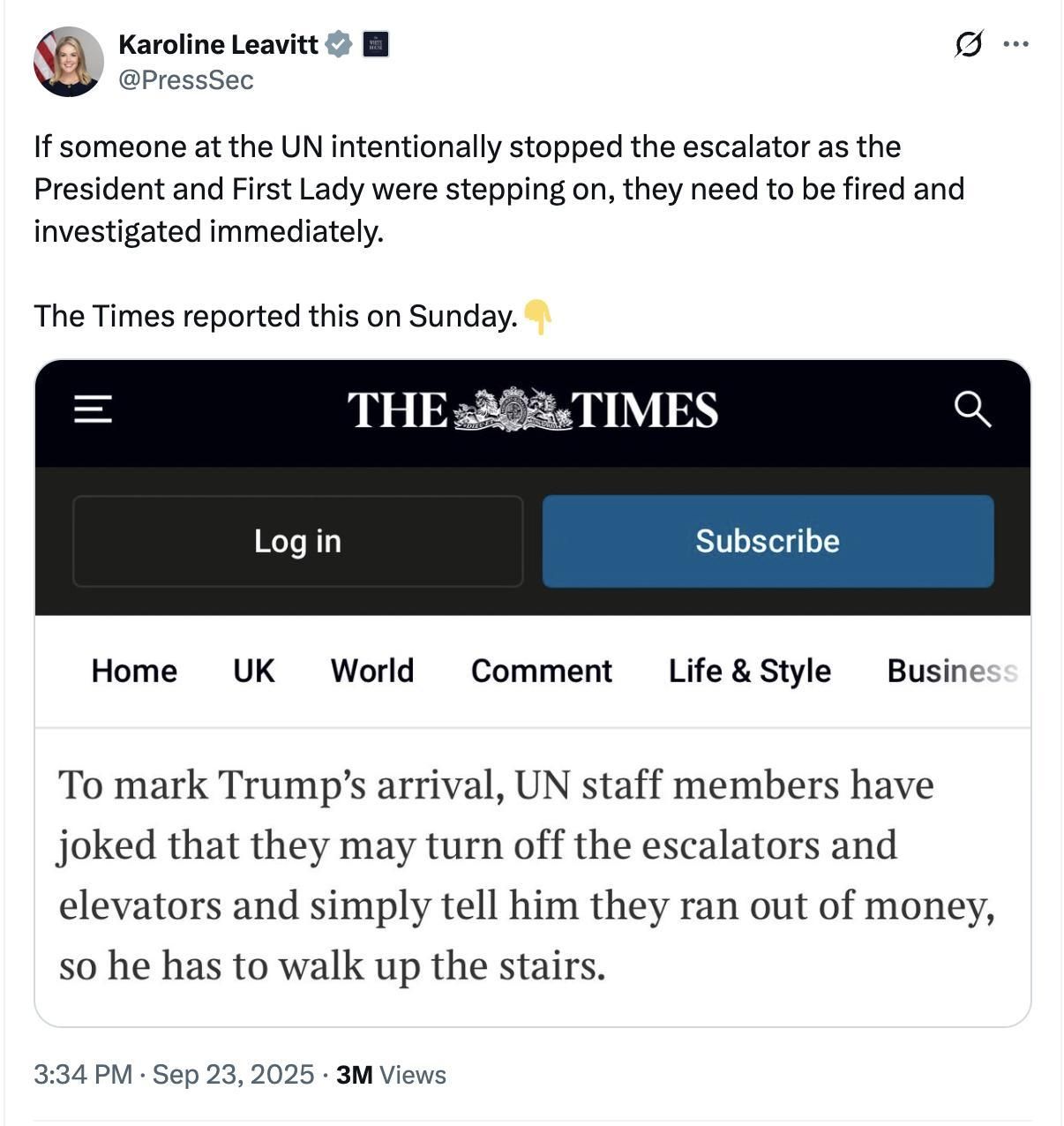Select the Home navigation tab
This screenshot has height=1126, width=1064.
click(134, 671)
